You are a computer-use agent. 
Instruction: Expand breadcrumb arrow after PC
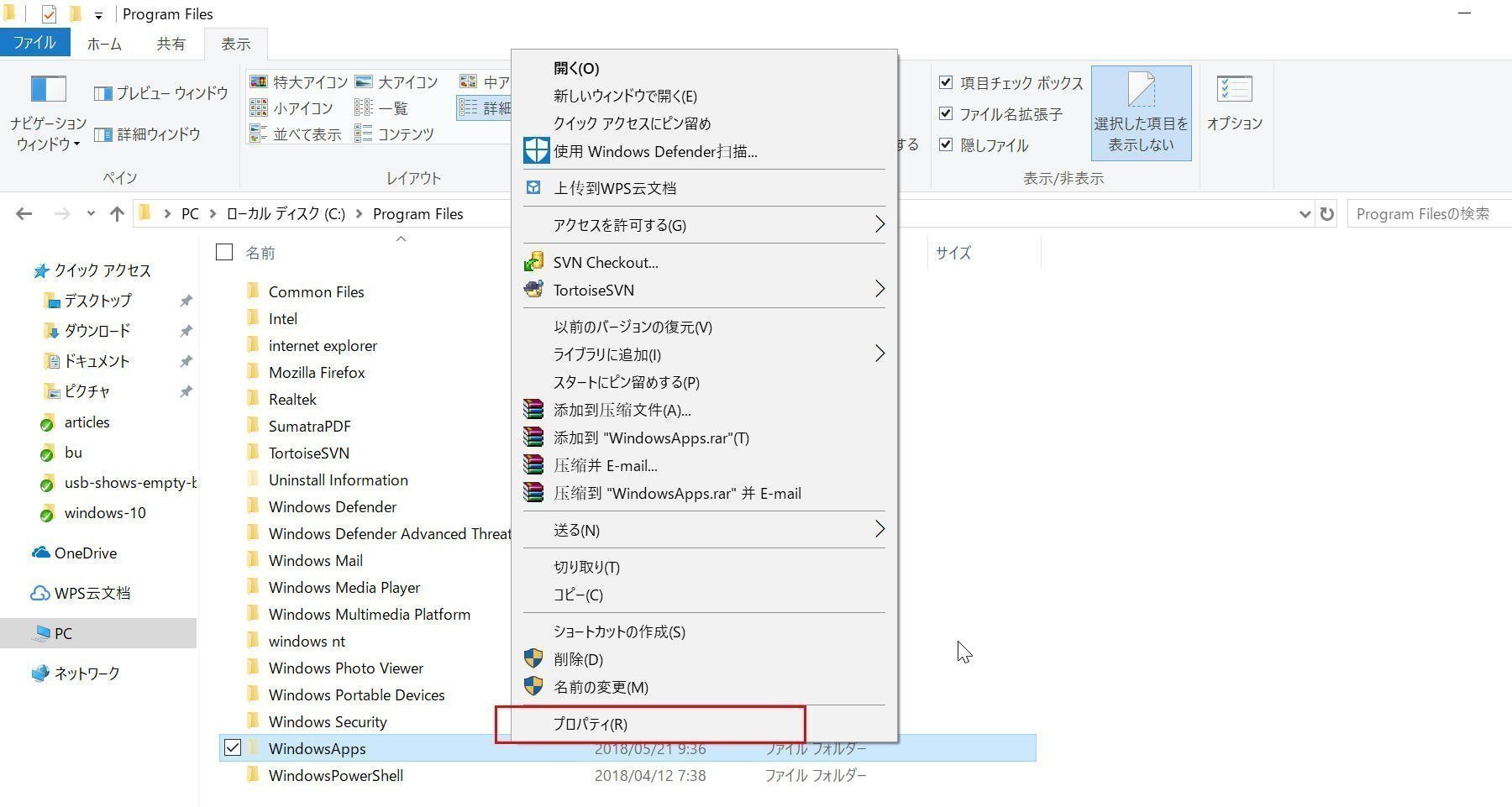click(x=213, y=214)
